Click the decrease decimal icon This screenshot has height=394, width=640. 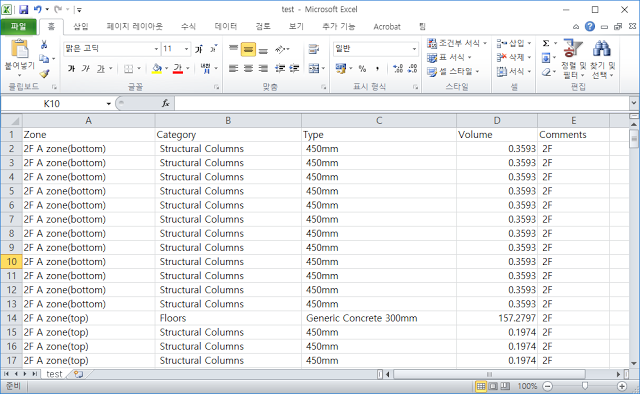point(413,69)
